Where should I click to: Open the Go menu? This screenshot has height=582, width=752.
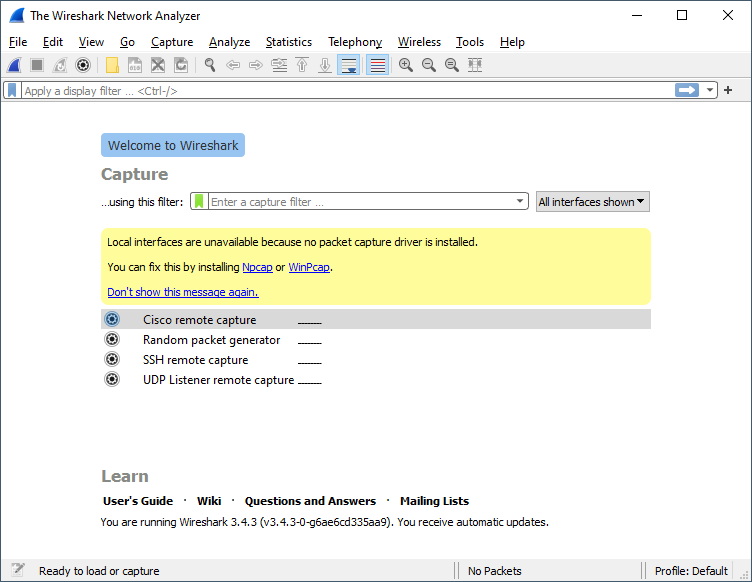point(127,42)
